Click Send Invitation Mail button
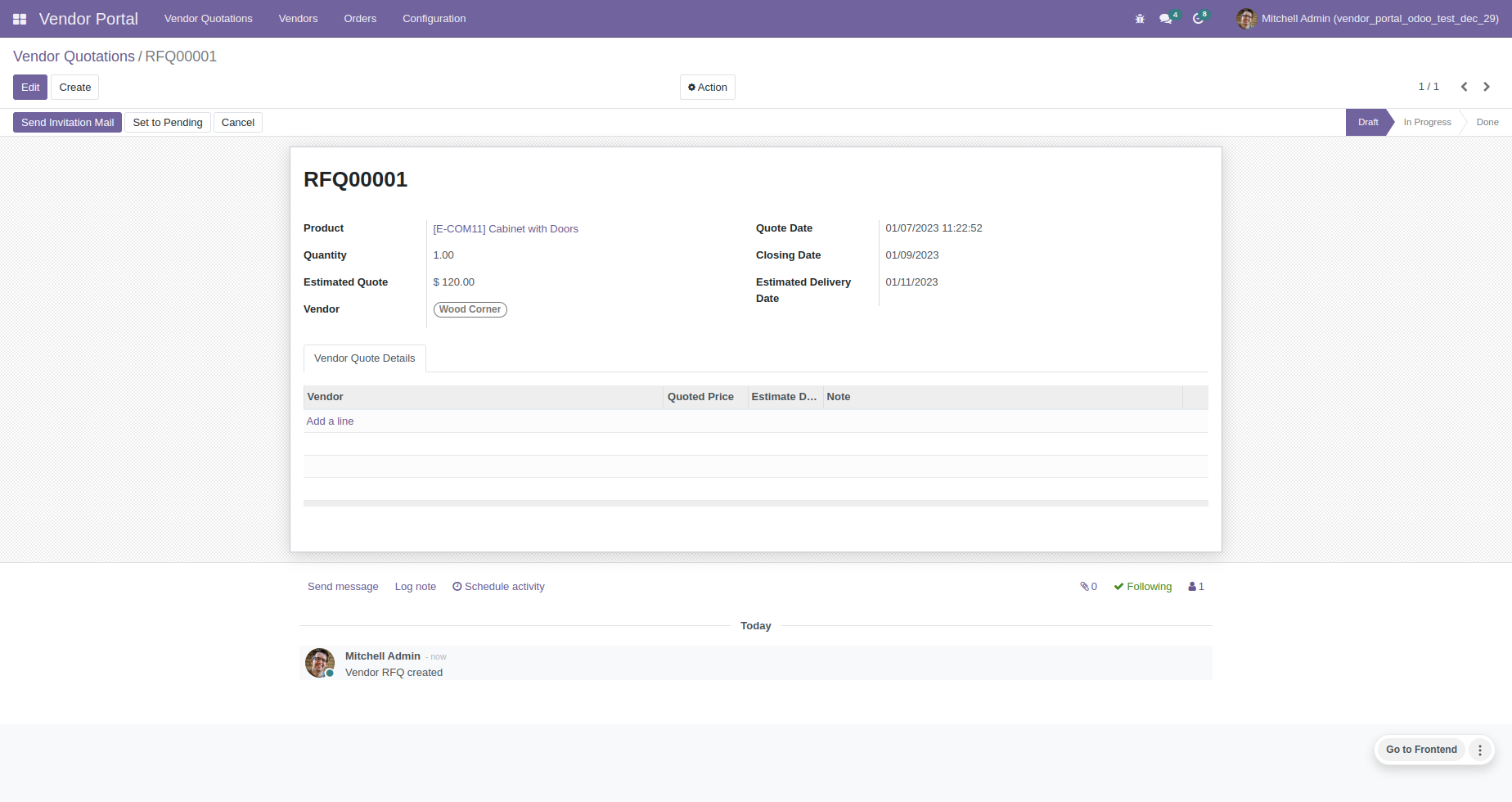Image resolution: width=1512 pixels, height=802 pixels. coord(68,123)
